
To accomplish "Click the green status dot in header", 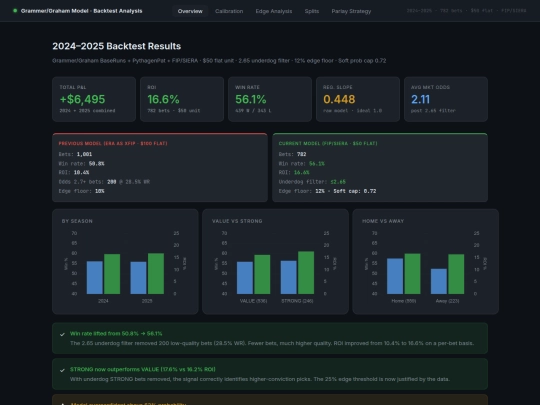I will point(15,11).
